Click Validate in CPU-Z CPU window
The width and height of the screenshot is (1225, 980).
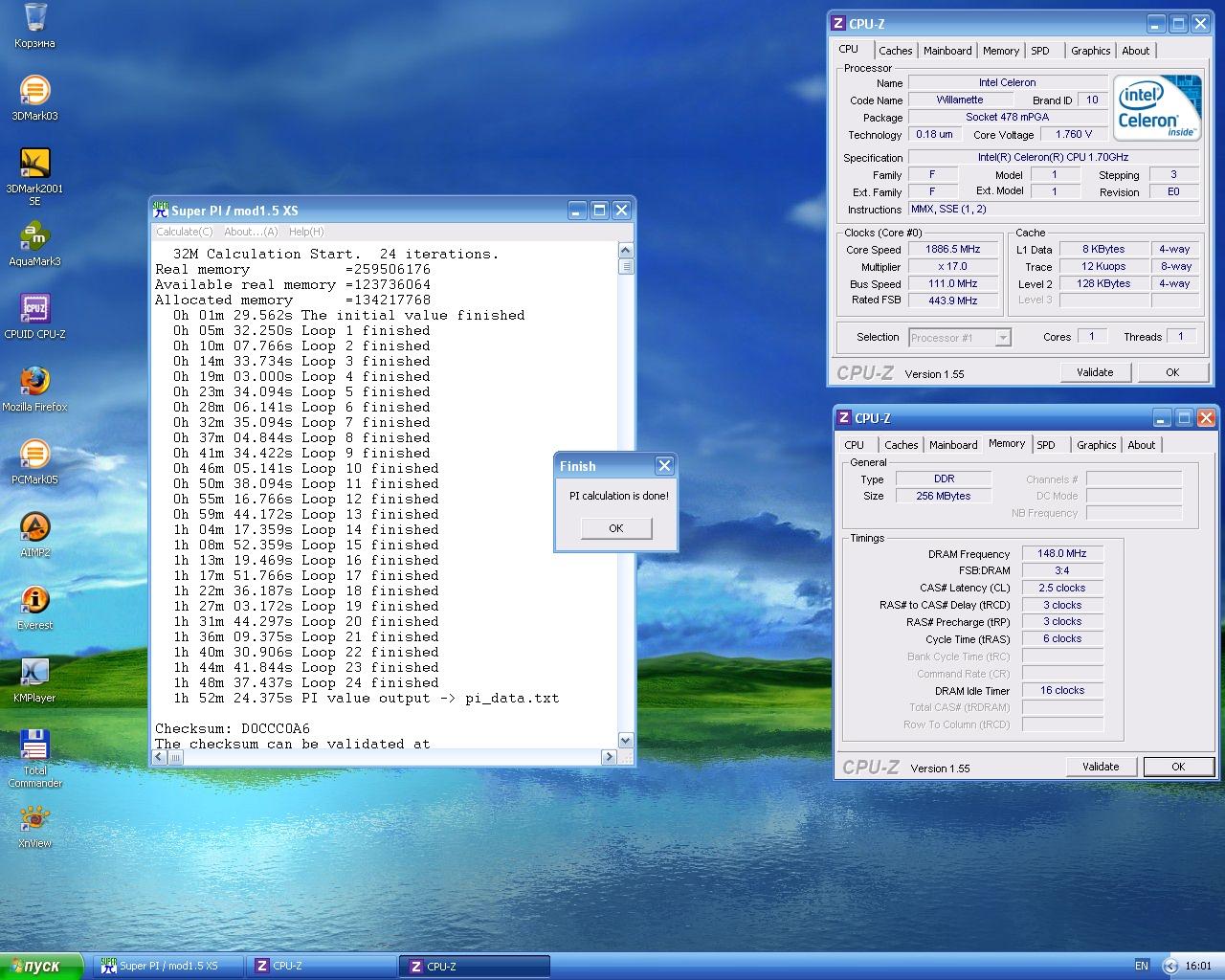point(1095,372)
